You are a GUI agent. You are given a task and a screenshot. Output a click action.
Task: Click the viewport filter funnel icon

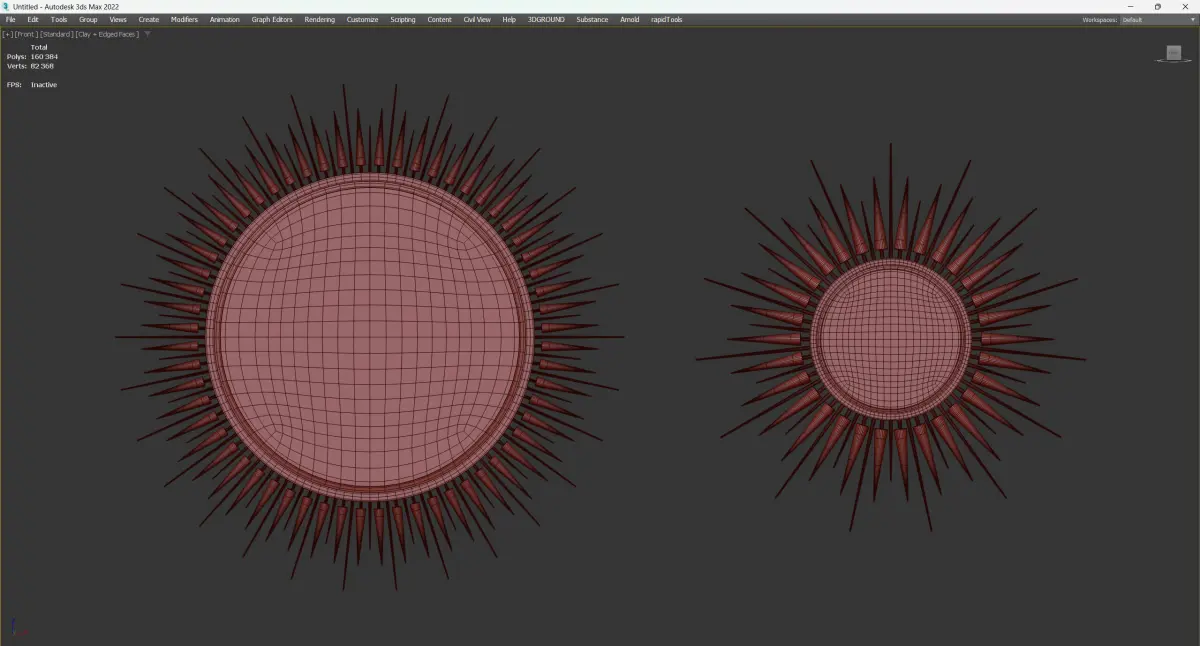coord(148,34)
